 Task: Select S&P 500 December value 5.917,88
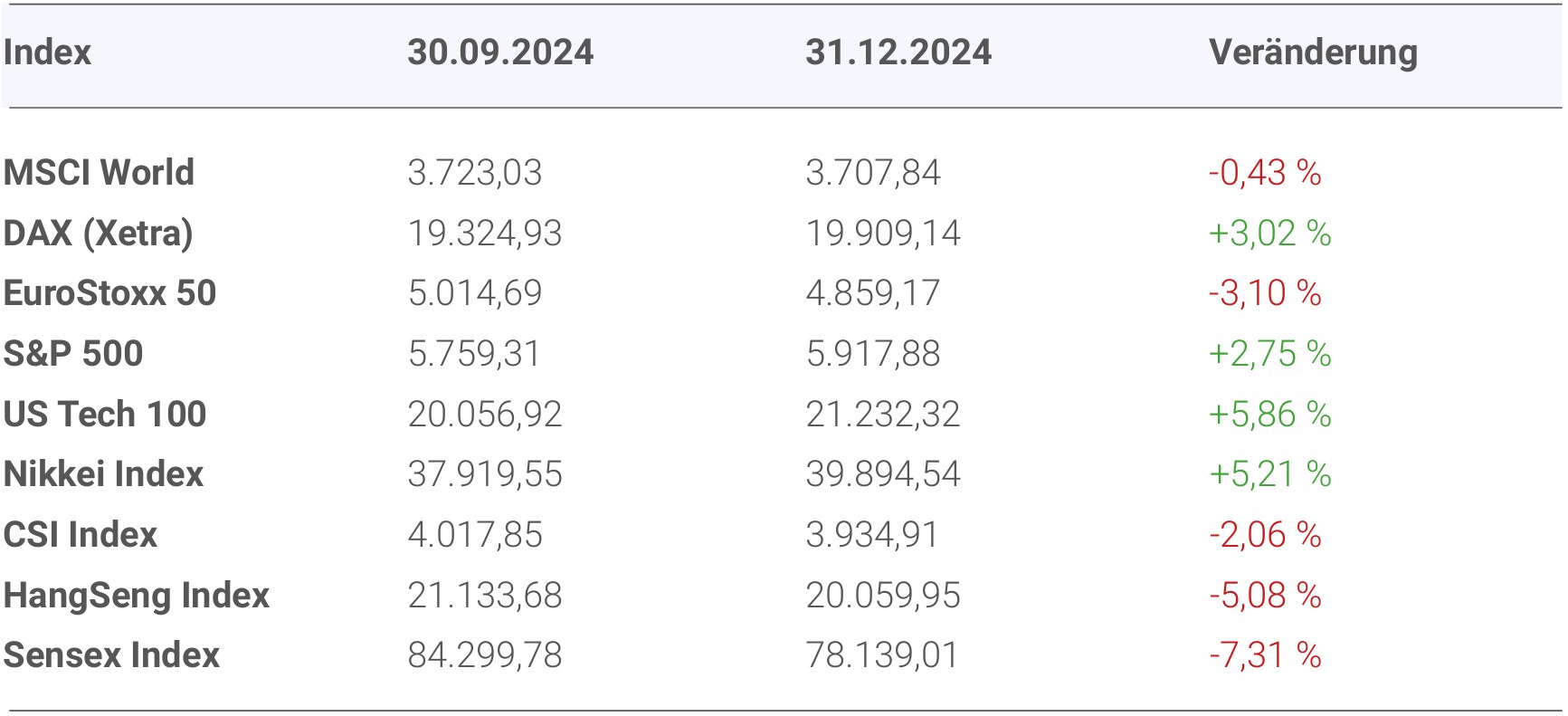873,353
